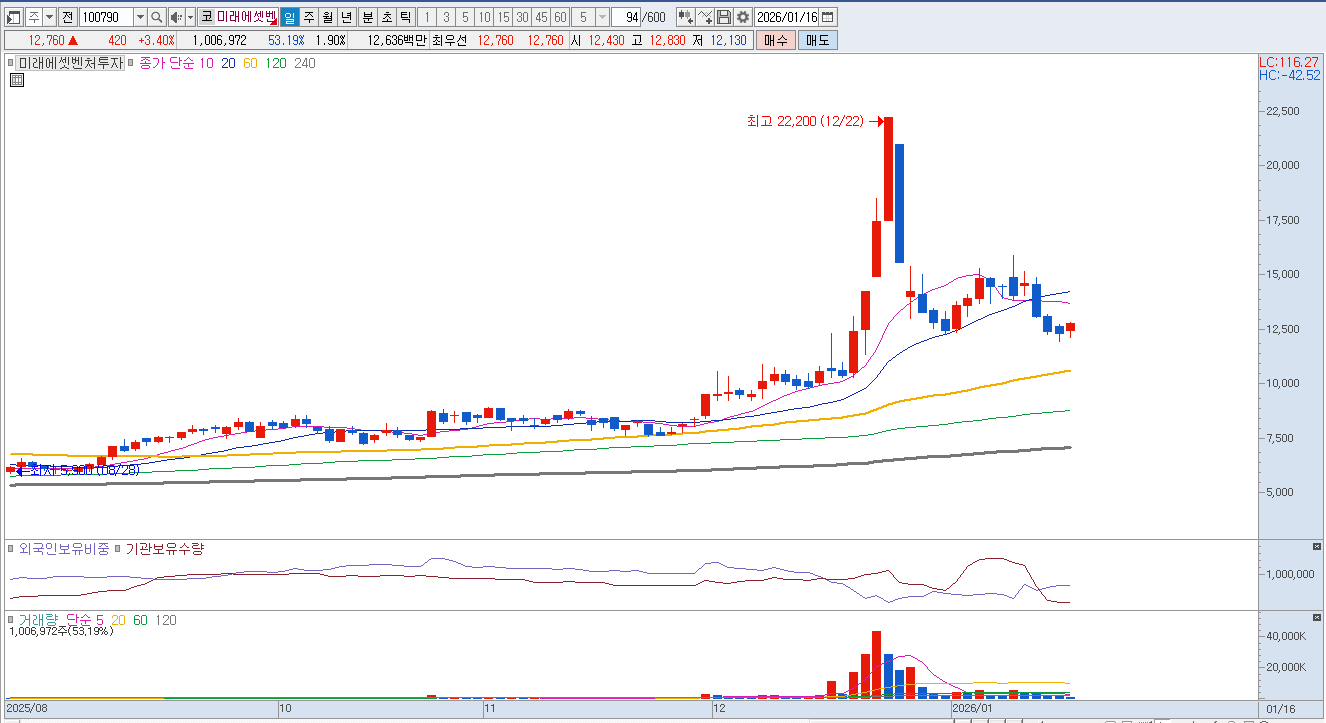1326x723 pixels.
Task: Expand the dropdown arrow next to 주
Action: point(49,17)
